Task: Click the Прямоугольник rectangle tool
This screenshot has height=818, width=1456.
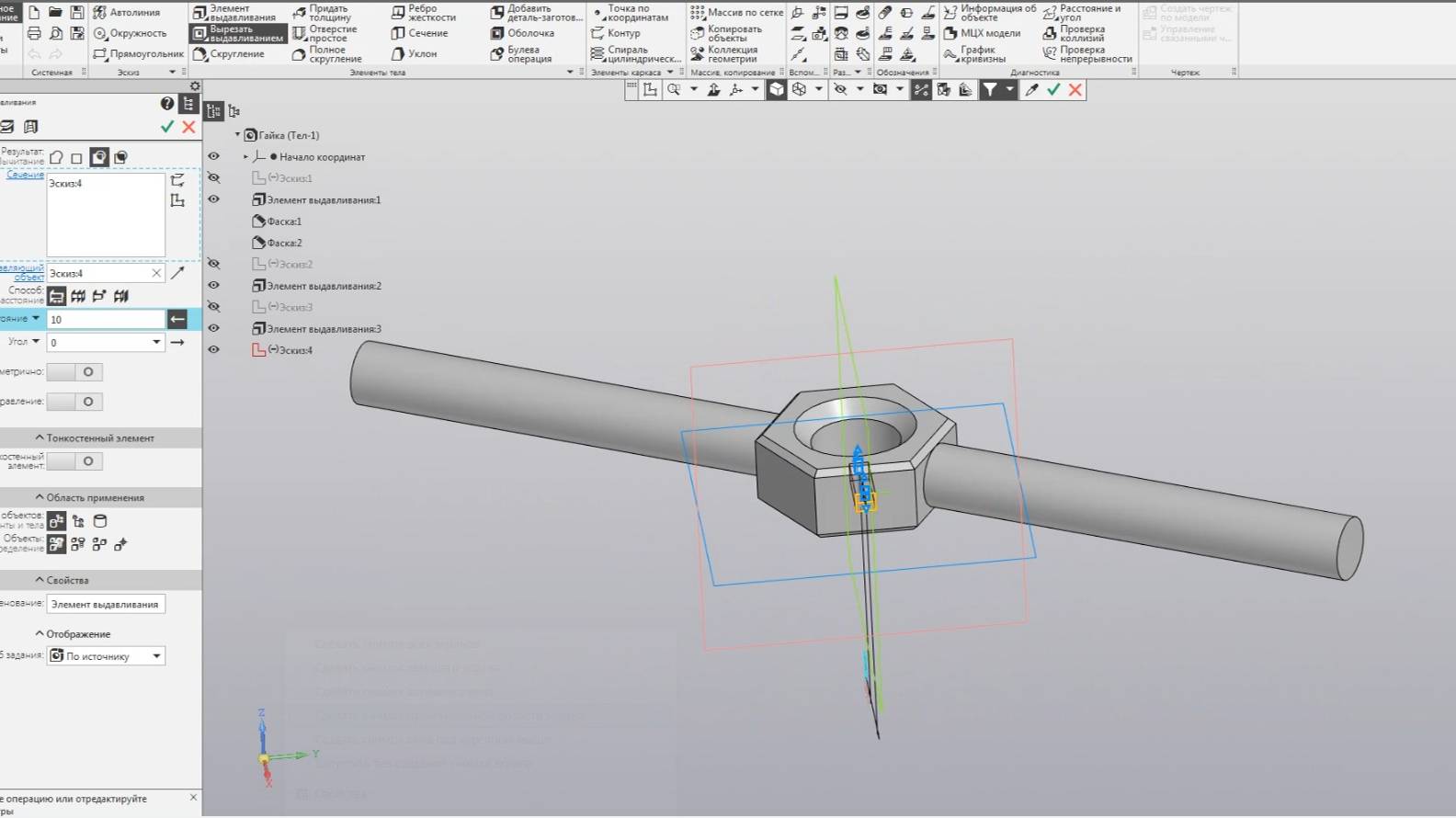Action: pos(138,54)
